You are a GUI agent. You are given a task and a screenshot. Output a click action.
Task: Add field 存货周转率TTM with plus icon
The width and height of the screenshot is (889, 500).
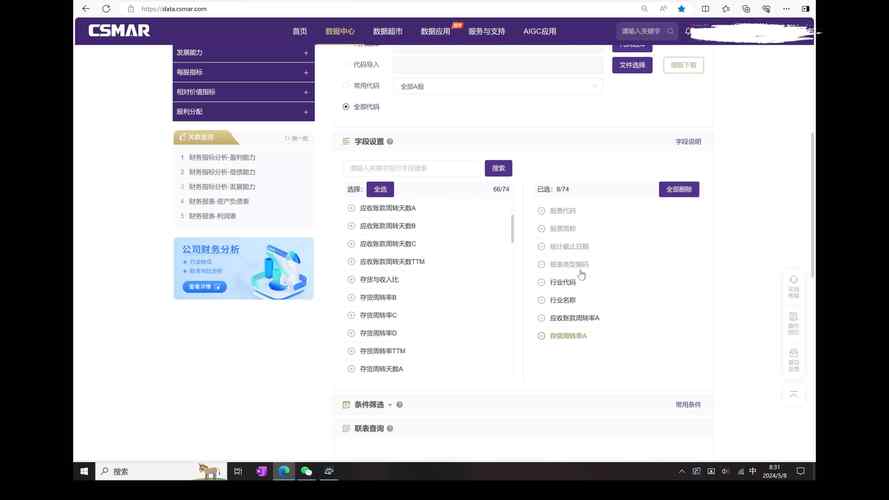[351, 351]
